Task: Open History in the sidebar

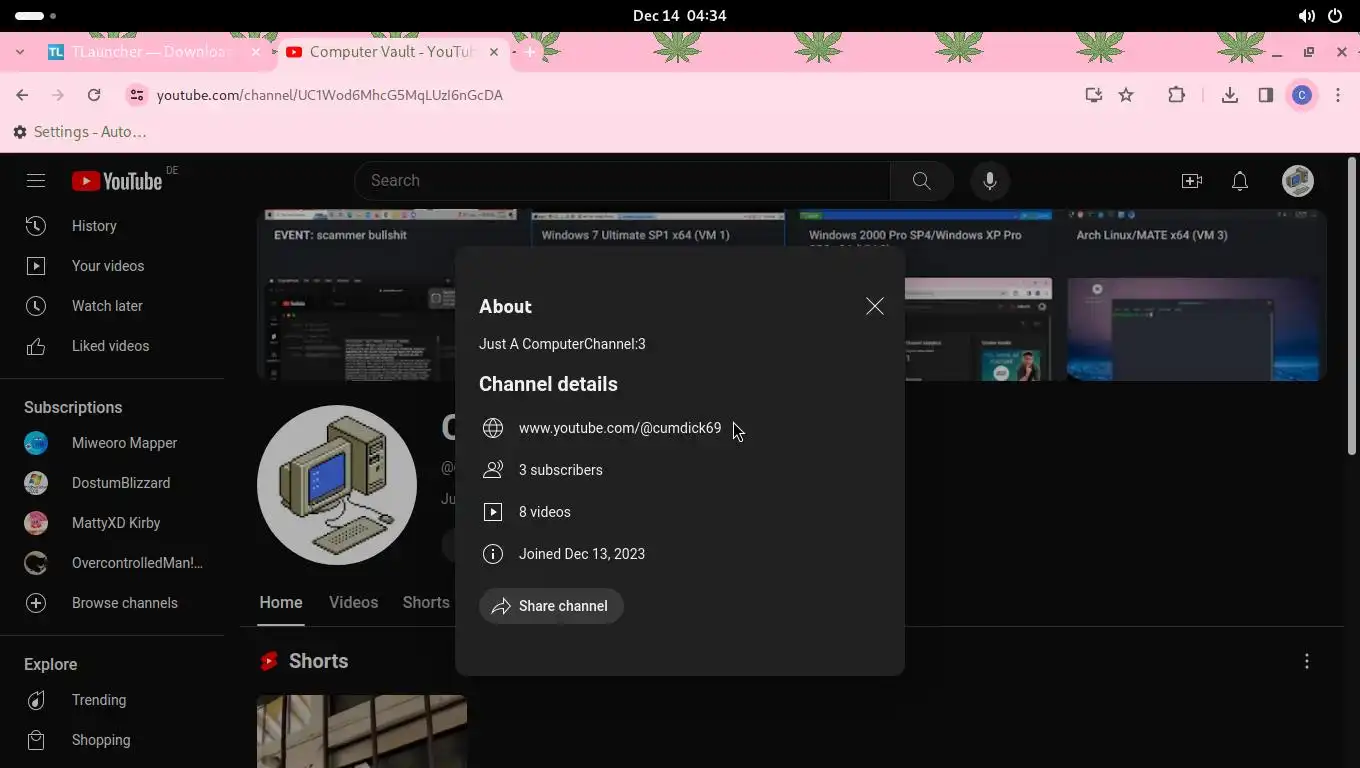Action: (x=112, y=226)
